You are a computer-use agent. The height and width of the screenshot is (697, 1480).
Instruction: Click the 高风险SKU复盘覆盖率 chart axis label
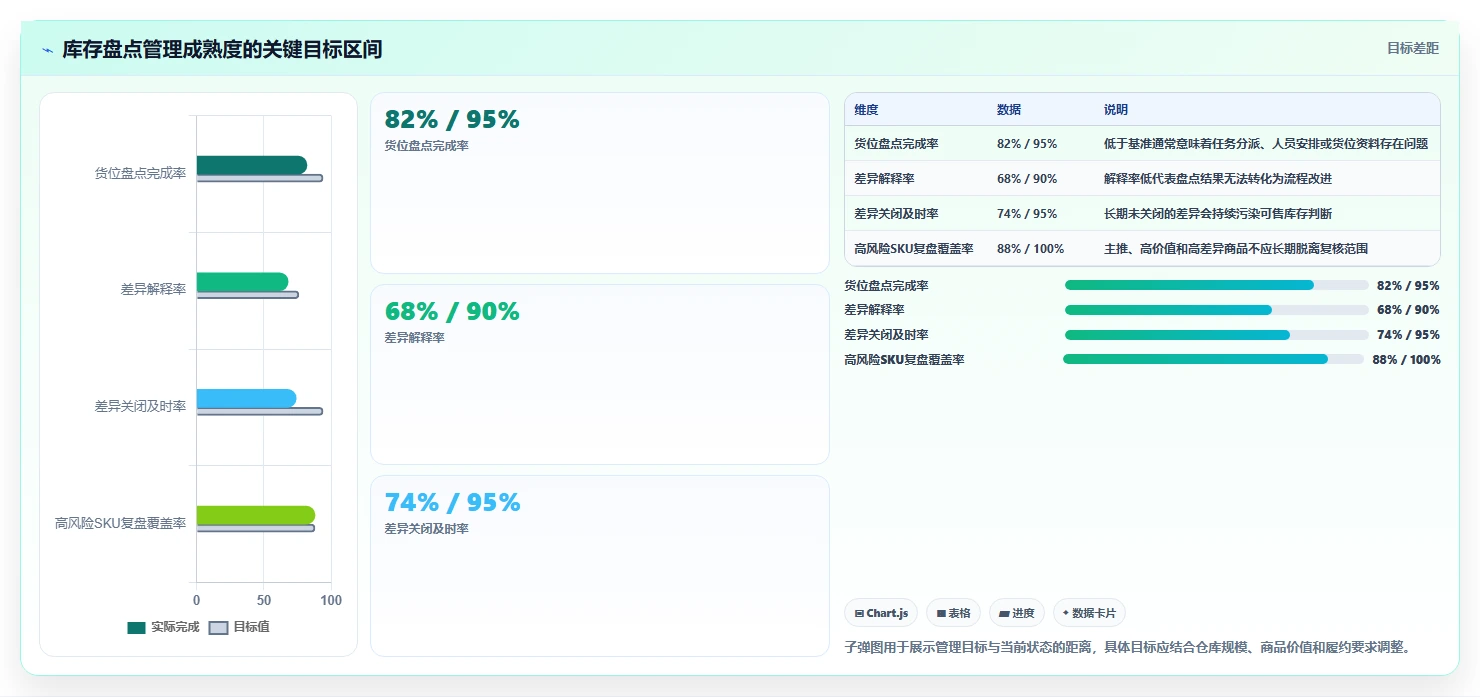[x=120, y=523]
